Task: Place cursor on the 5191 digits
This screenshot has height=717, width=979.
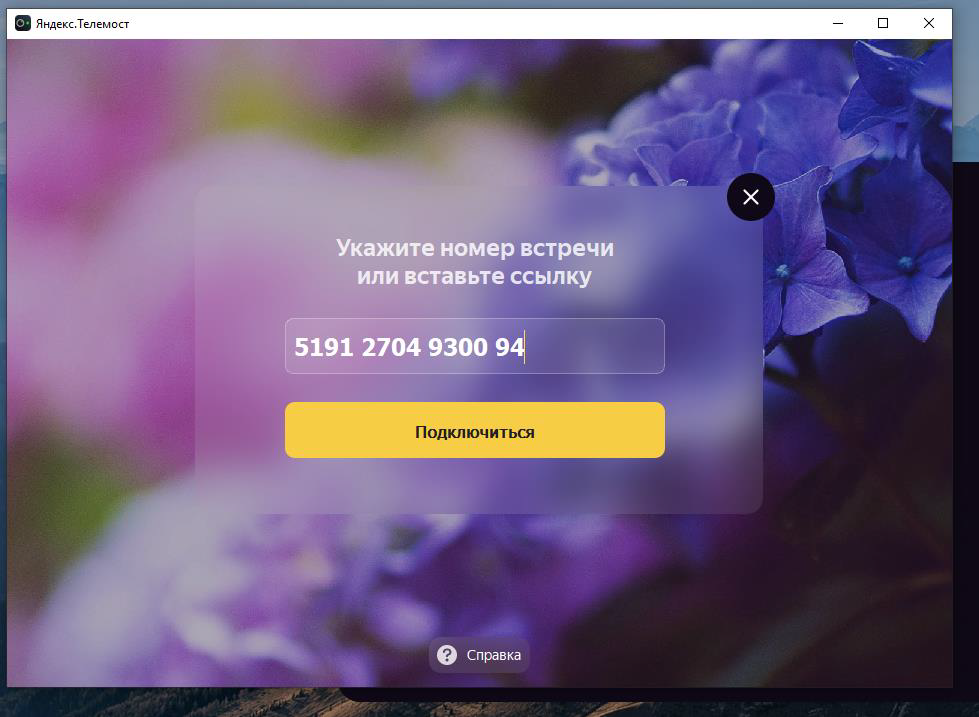Action: click(x=323, y=347)
